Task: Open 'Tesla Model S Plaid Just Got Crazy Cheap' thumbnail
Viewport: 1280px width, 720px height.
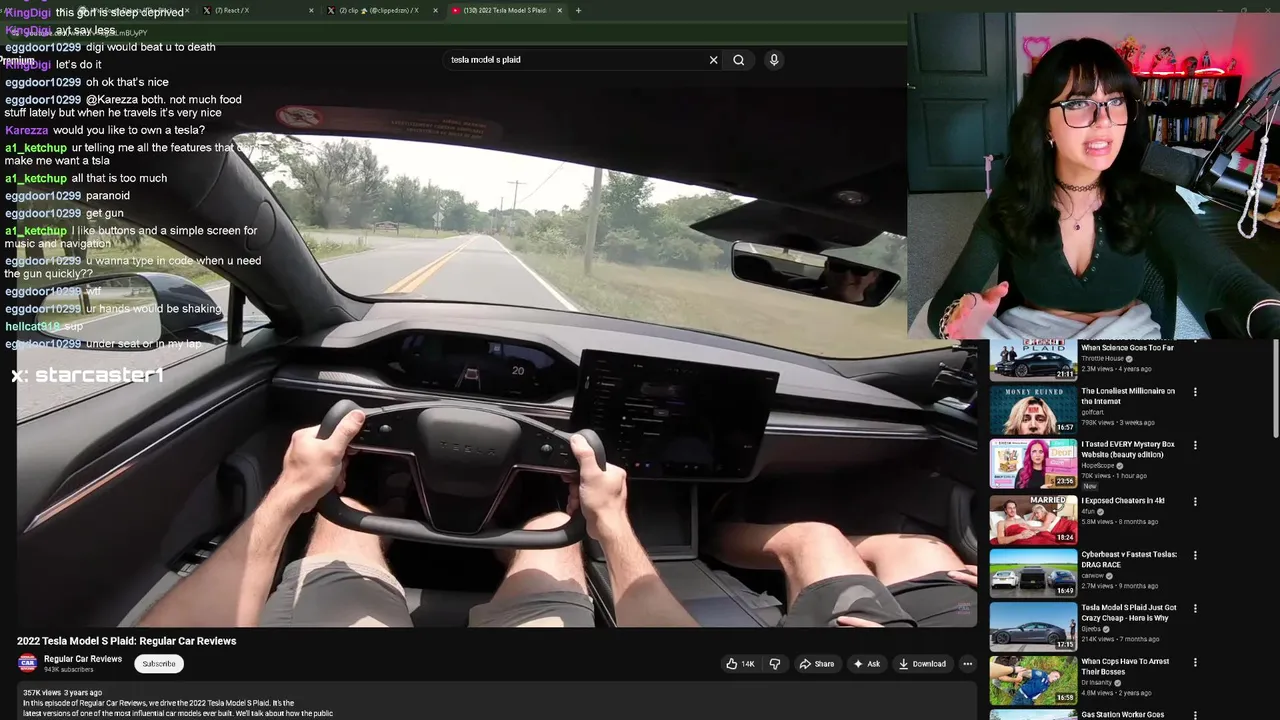Action: click(x=1033, y=626)
